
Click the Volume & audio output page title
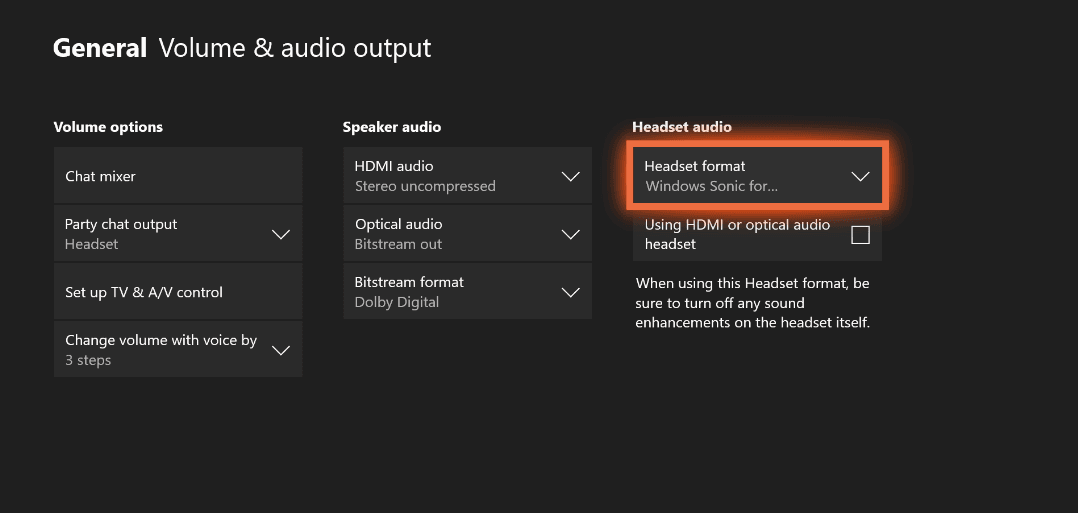[295, 48]
